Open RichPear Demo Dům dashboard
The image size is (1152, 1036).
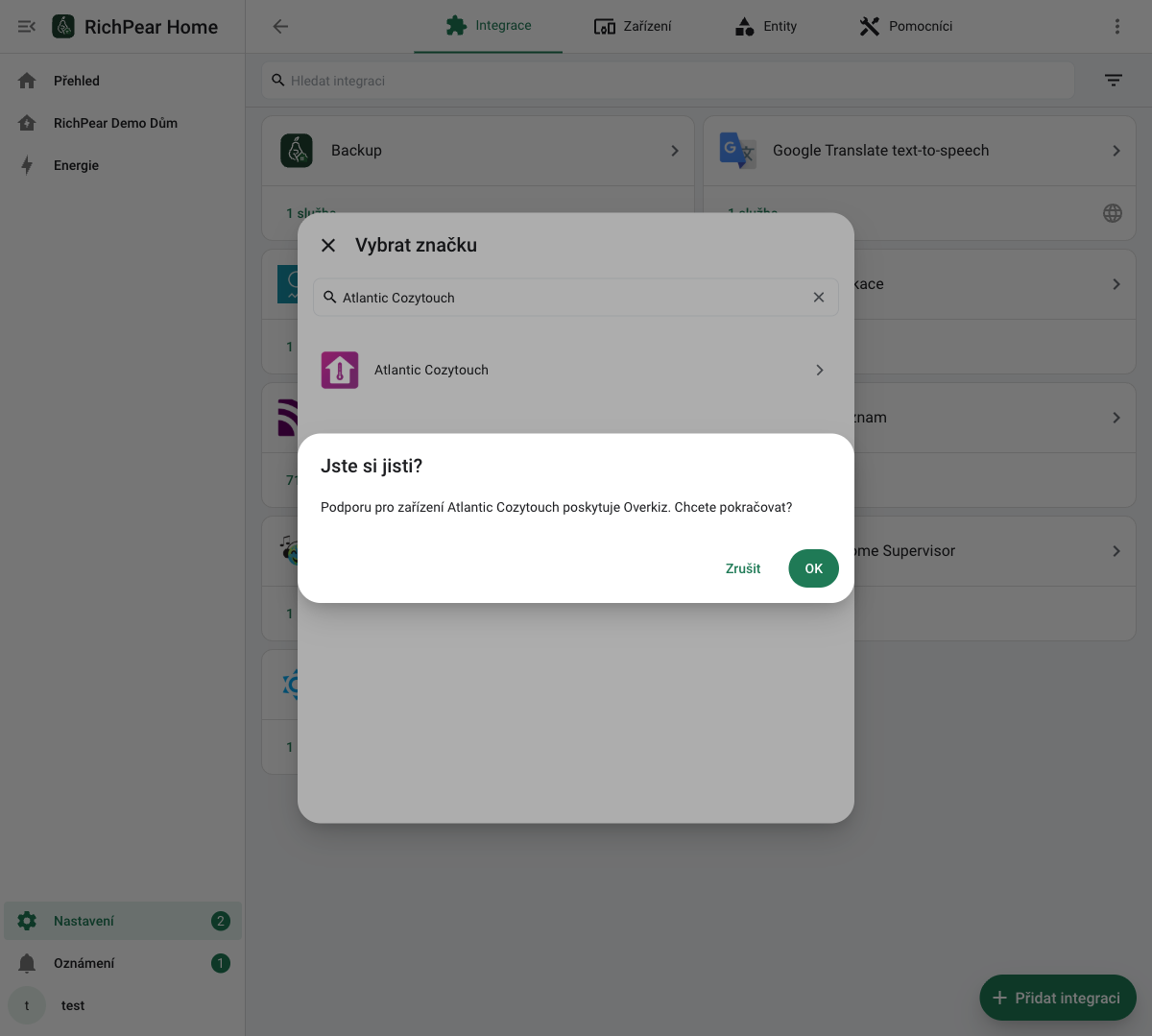point(123,123)
